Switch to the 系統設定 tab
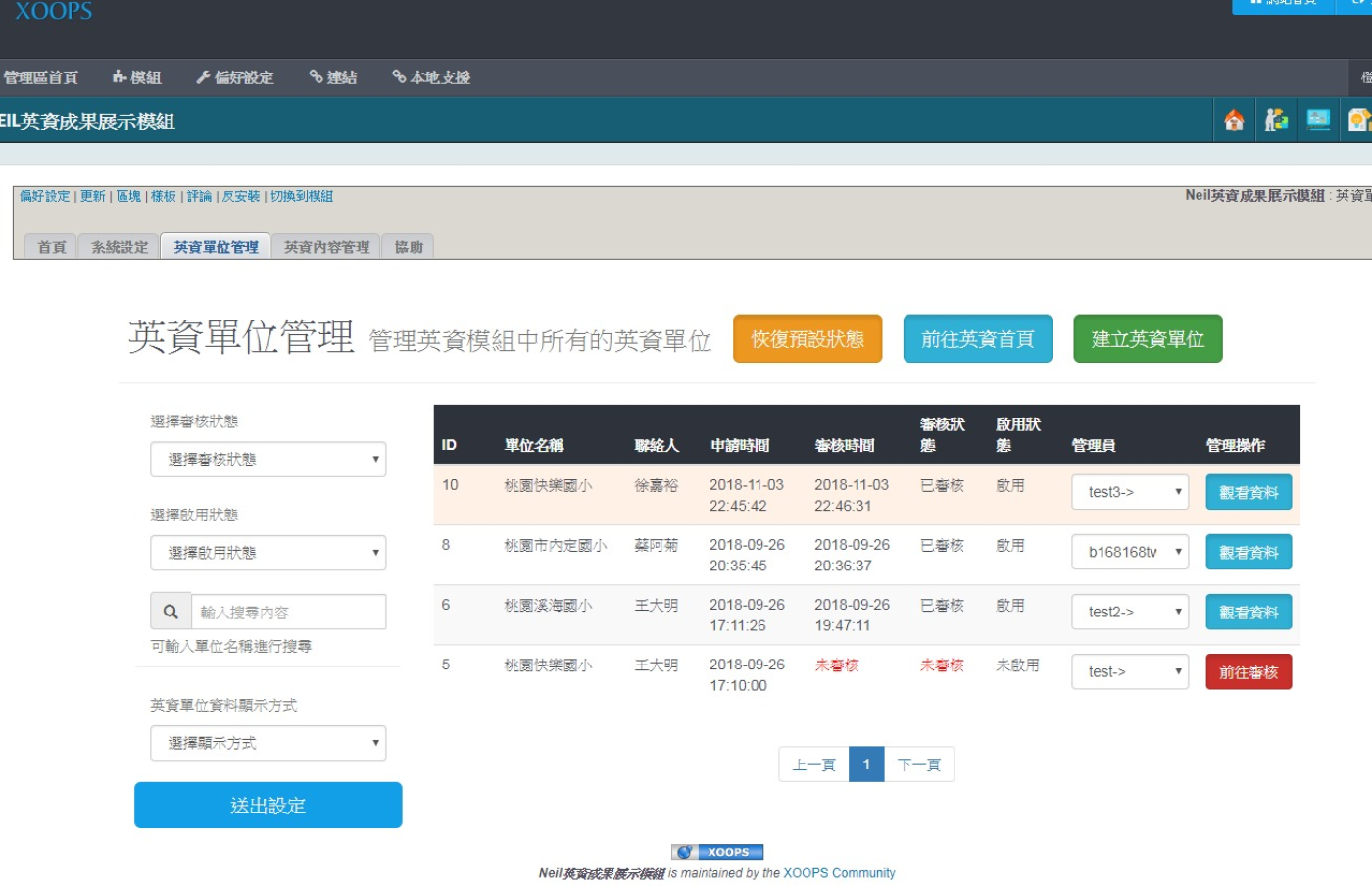 click(x=120, y=247)
